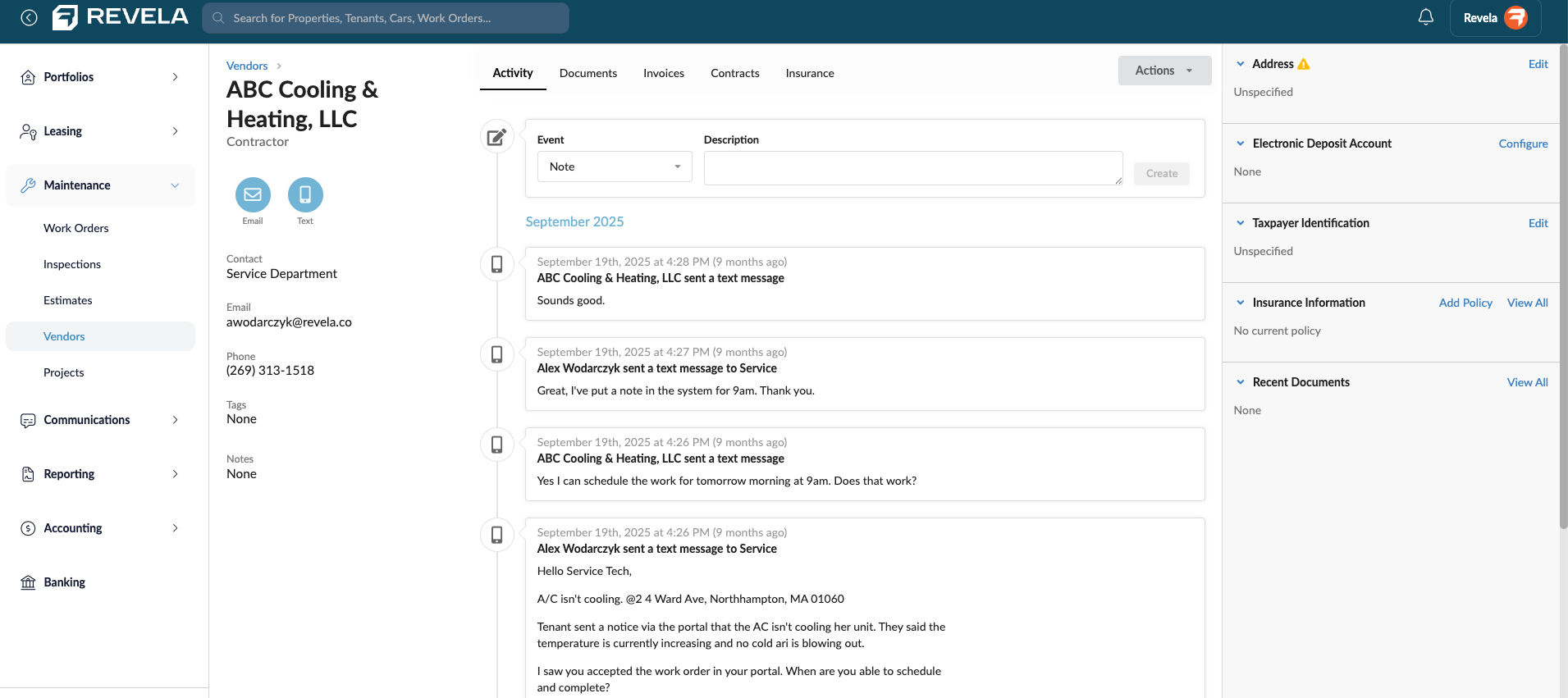Click the Text vendor phone icon
The image size is (1568, 698).
tap(305, 194)
